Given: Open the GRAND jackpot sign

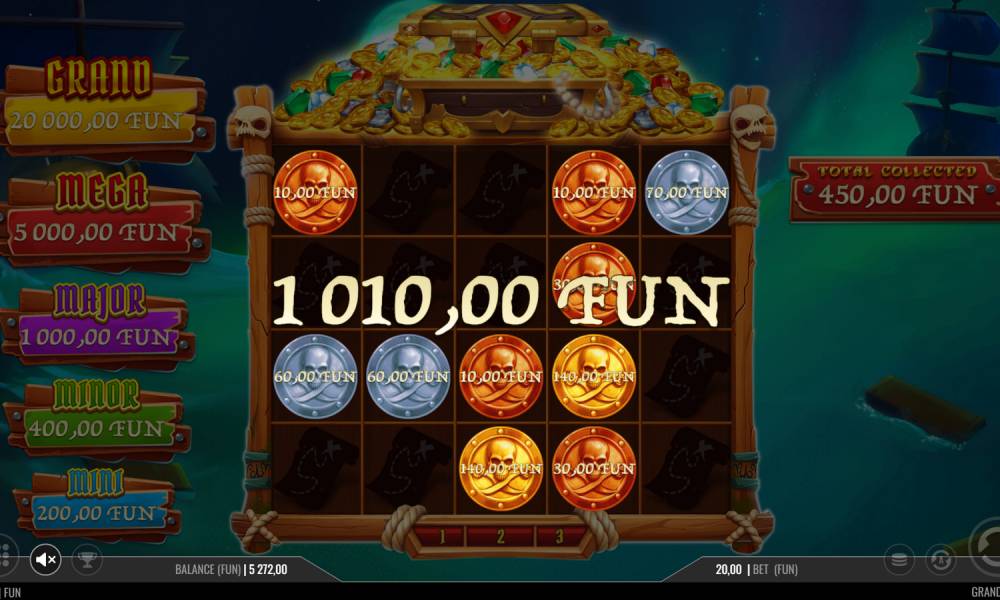Looking at the screenshot, I should (x=104, y=106).
